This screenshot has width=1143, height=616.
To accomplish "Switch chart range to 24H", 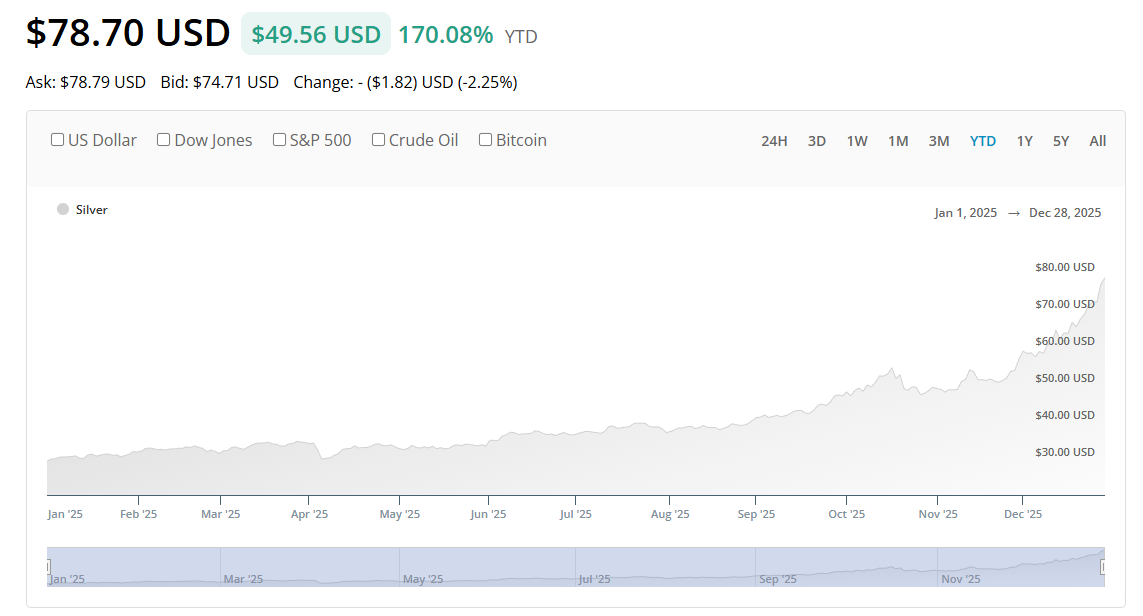I will coord(774,141).
